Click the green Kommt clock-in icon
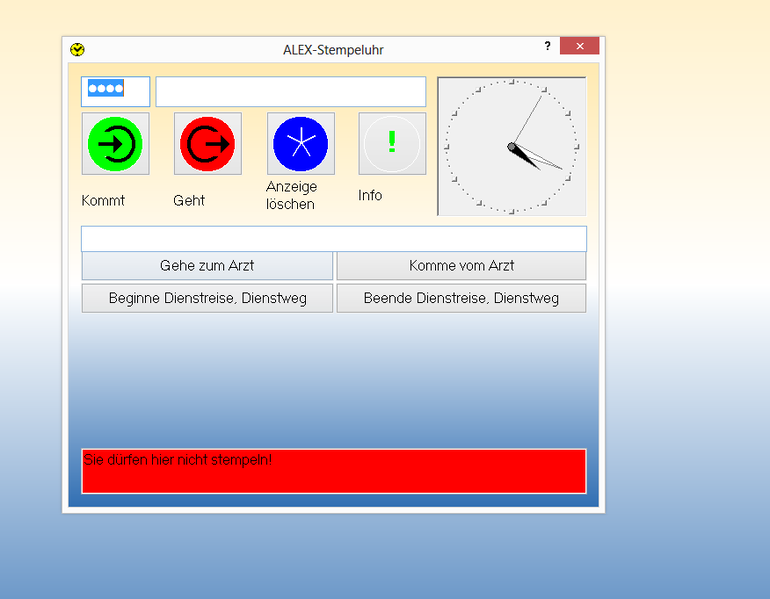Screen dimensions: 770x599 pos(115,144)
